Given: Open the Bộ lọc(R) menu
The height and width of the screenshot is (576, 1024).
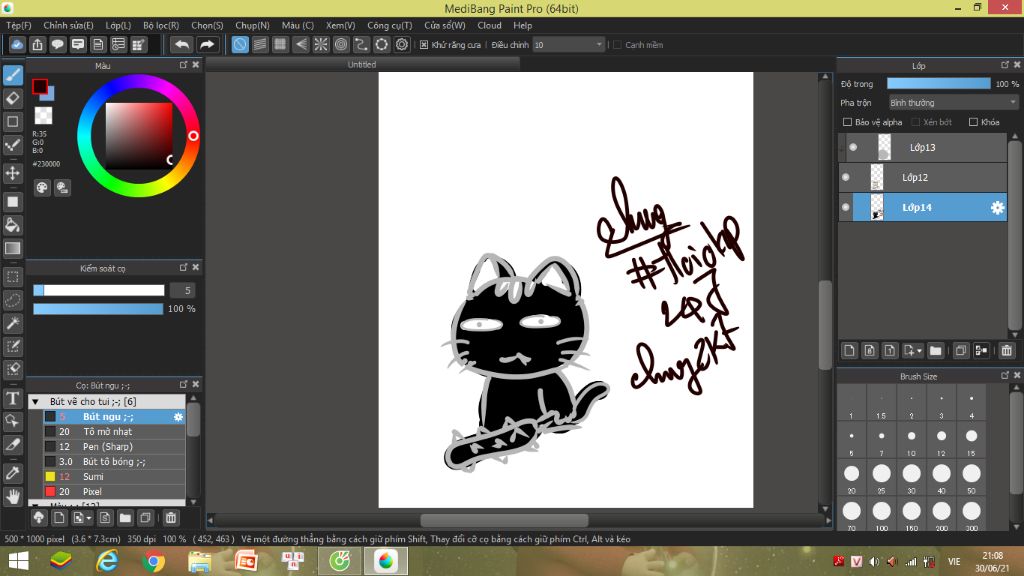Looking at the screenshot, I should pyautogui.click(x=161, y=25).
